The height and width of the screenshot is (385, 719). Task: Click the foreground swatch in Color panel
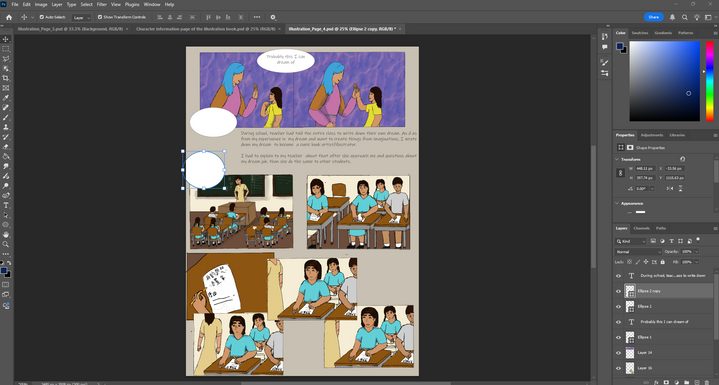tap(619, 46)
